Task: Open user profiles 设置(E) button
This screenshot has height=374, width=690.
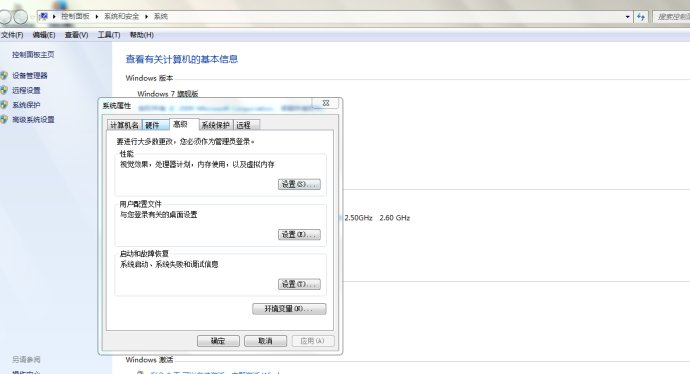Action: point(299,235)
